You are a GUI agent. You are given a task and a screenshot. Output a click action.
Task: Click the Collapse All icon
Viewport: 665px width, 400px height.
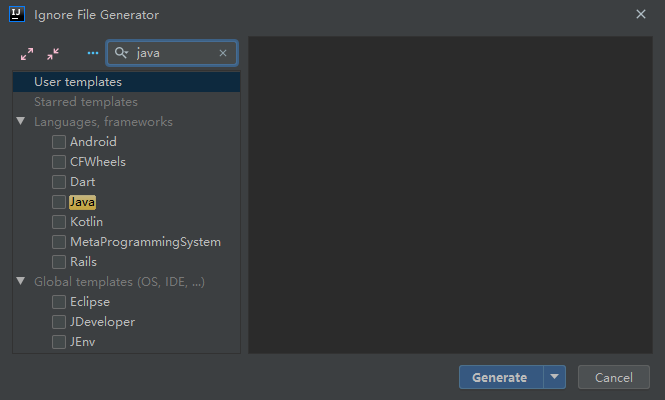pyautogui.click(x=52, y=53)
